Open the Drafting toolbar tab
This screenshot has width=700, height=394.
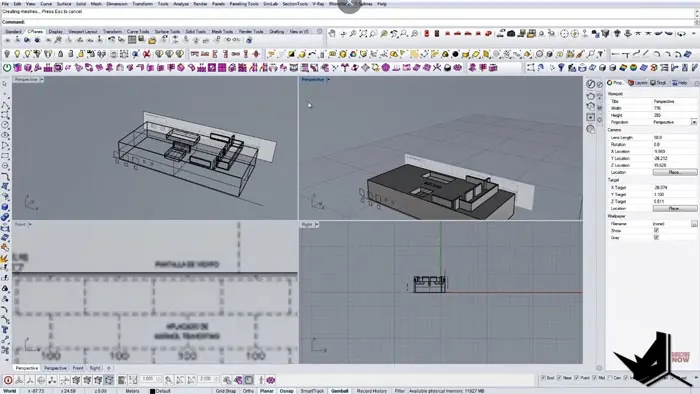pyautogui.click(x=276, y=32)
